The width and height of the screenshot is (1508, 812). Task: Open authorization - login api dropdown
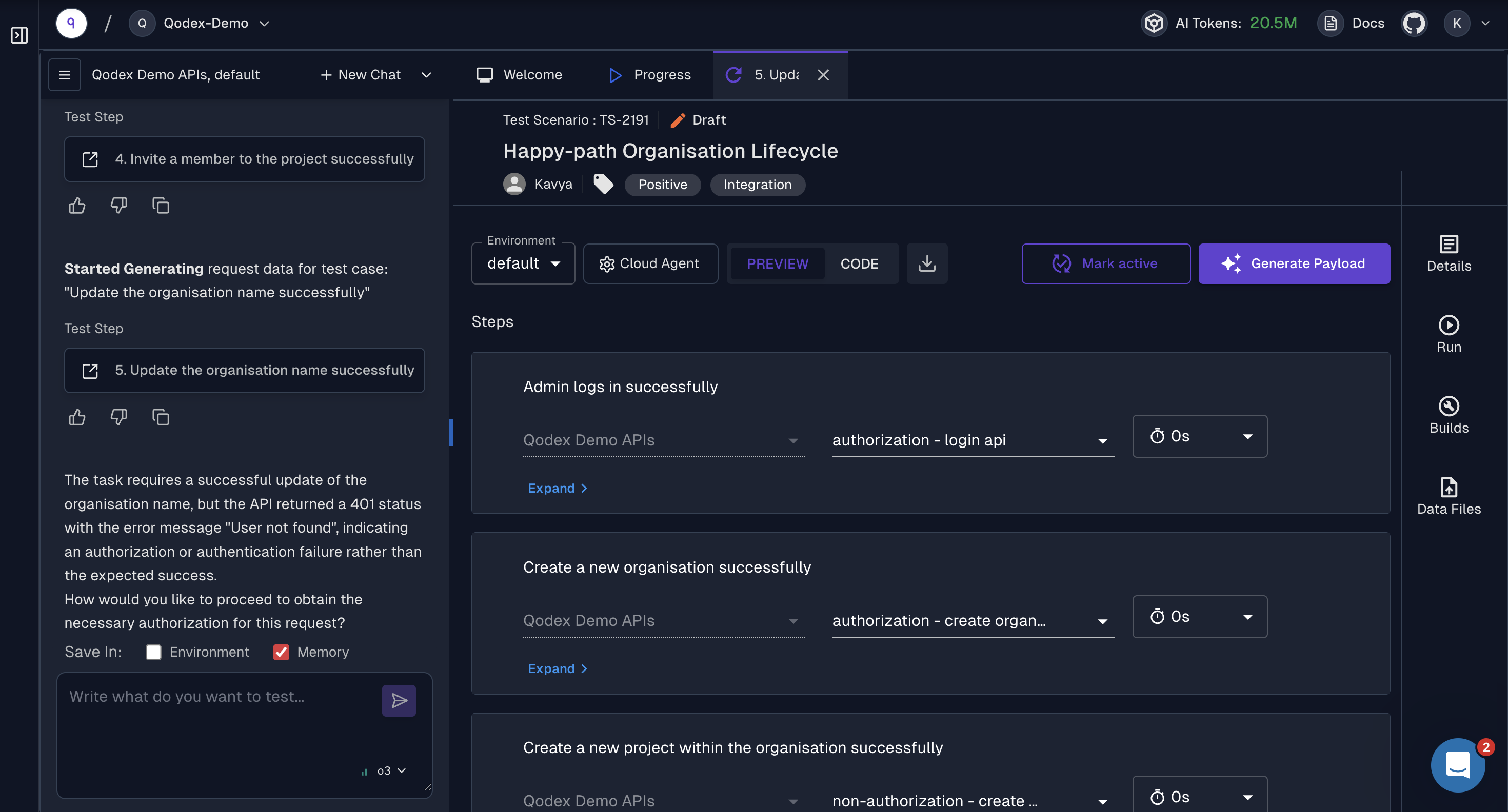(972, 440)
